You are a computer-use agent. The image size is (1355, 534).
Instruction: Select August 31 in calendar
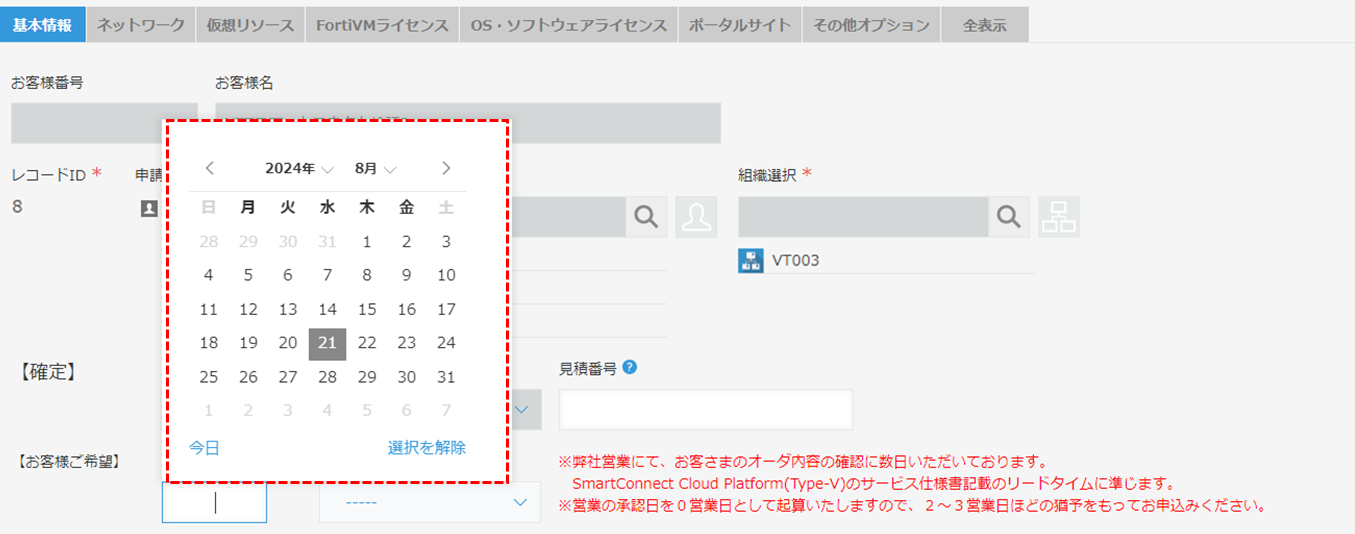click(x=446, y=377)
